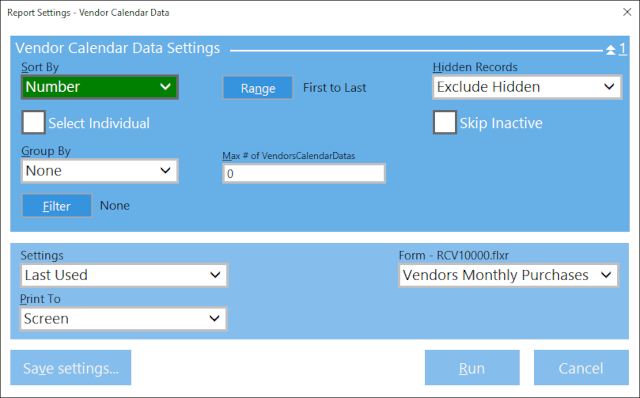Run the report
Viewport: 640px width, 398px height.
[472, 368]
